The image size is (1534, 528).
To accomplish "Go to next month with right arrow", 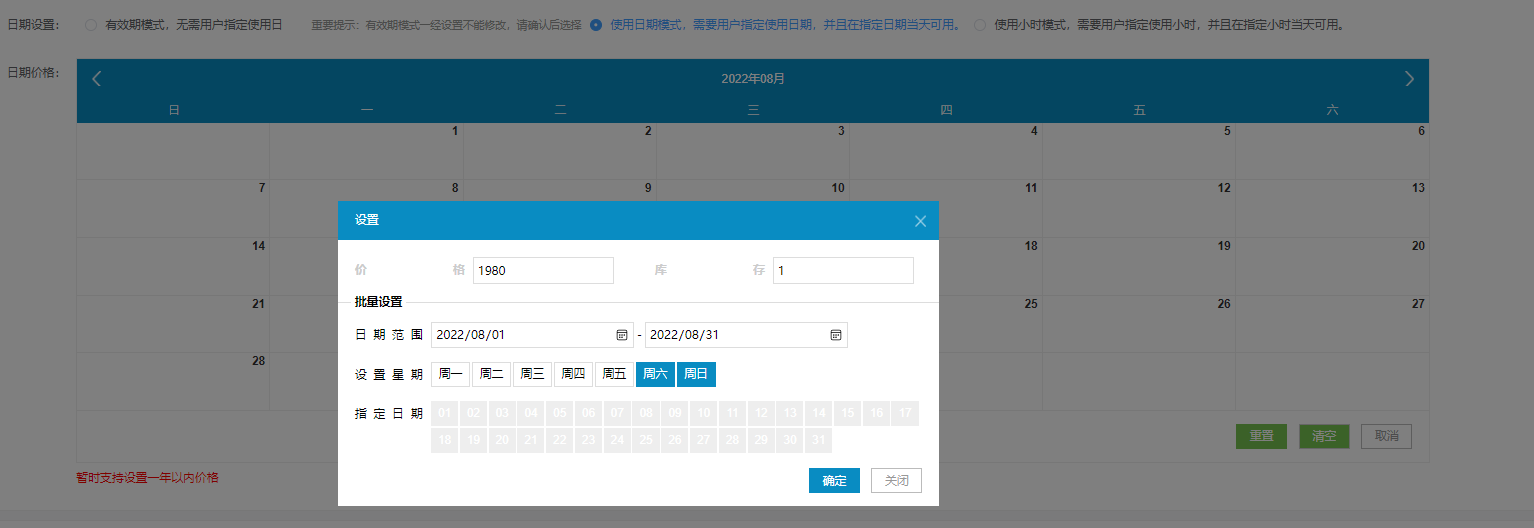I will click(x=1409, y=79).
